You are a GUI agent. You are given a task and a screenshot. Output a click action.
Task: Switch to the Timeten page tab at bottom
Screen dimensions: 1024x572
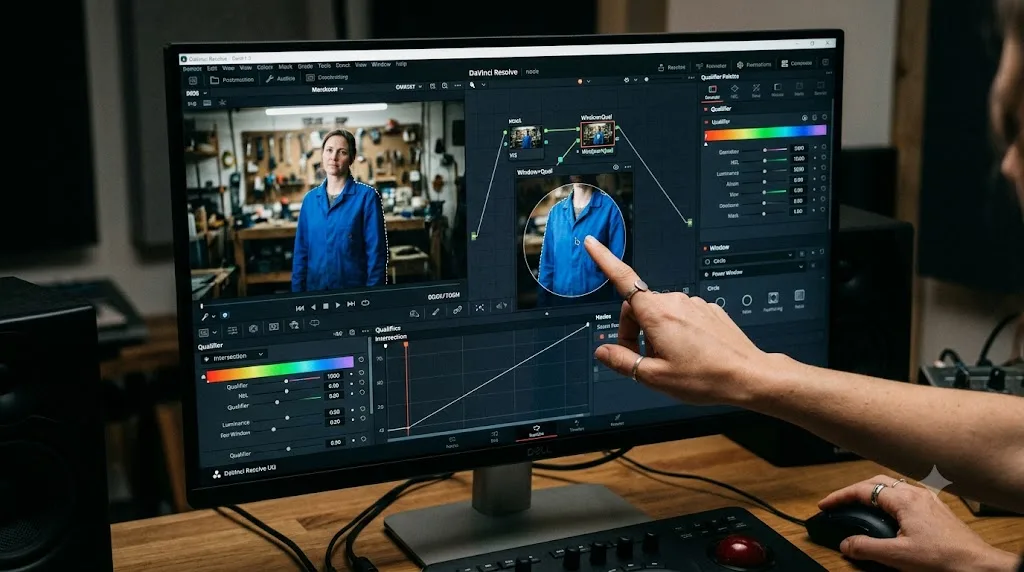click(x=577, y=426)
